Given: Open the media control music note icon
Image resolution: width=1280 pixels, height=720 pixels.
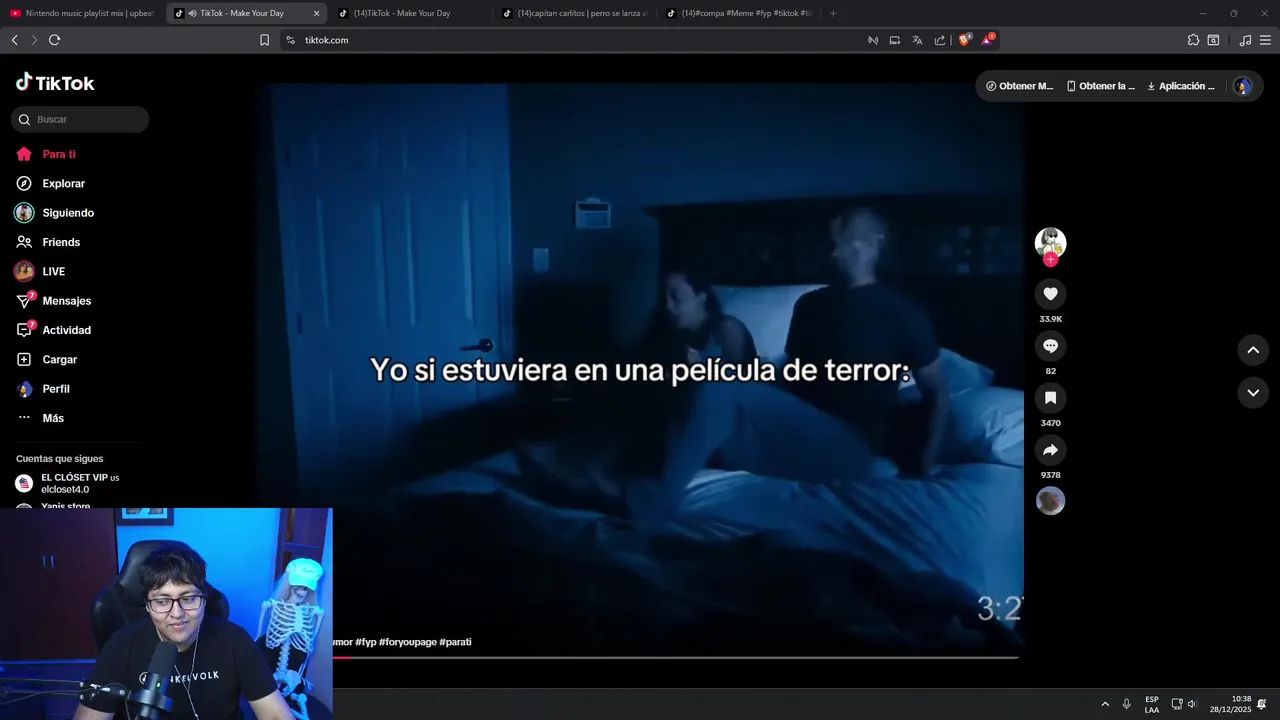Looking at the screenshot, I should pyautogui.click(x=1245, y=40).
